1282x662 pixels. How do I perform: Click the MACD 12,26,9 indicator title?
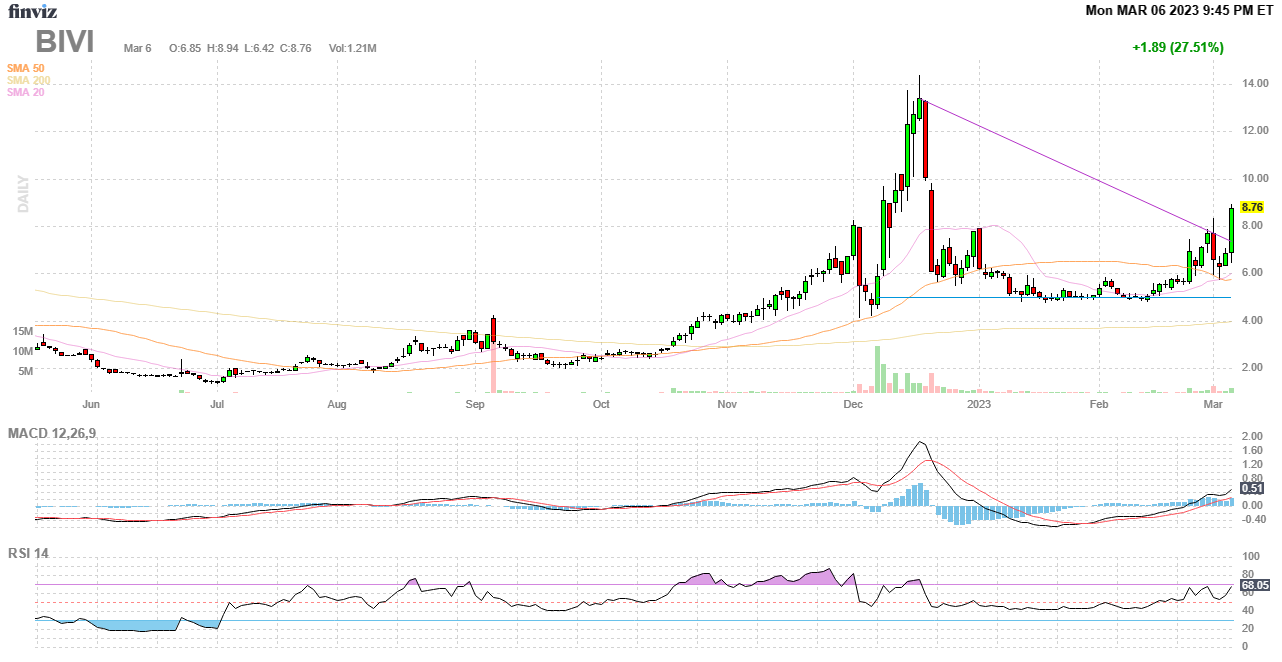[x=59, y=433]
